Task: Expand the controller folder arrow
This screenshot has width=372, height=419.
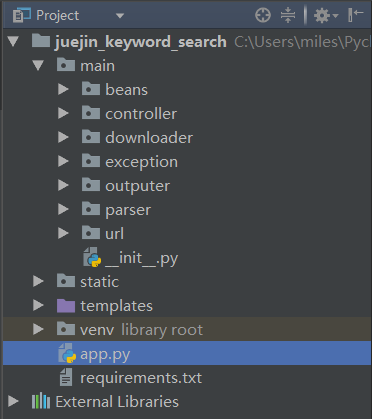Action: 63,113
